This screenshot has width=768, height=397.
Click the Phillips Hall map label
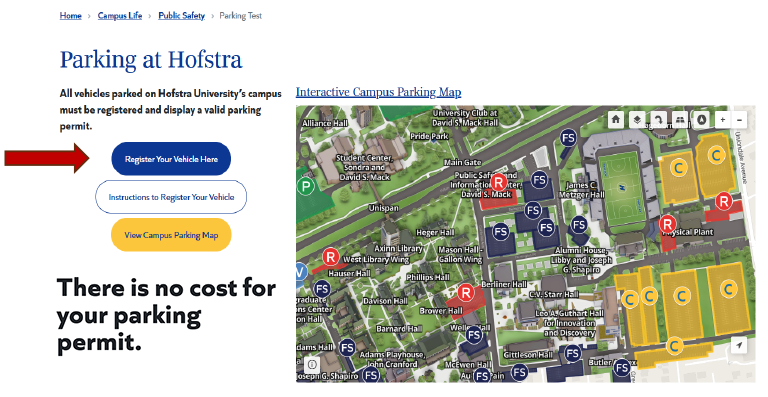[x=428, y=277]
